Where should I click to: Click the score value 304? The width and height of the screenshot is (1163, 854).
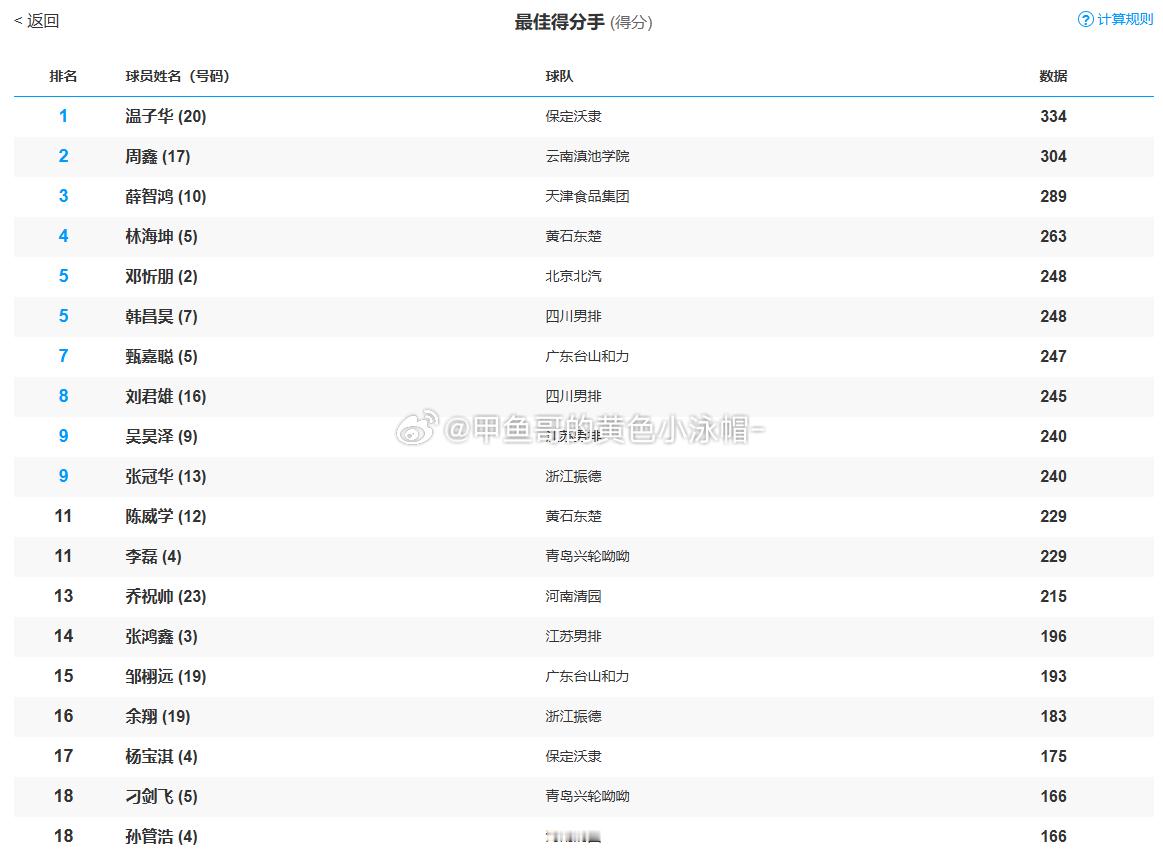coord(1053,157)
